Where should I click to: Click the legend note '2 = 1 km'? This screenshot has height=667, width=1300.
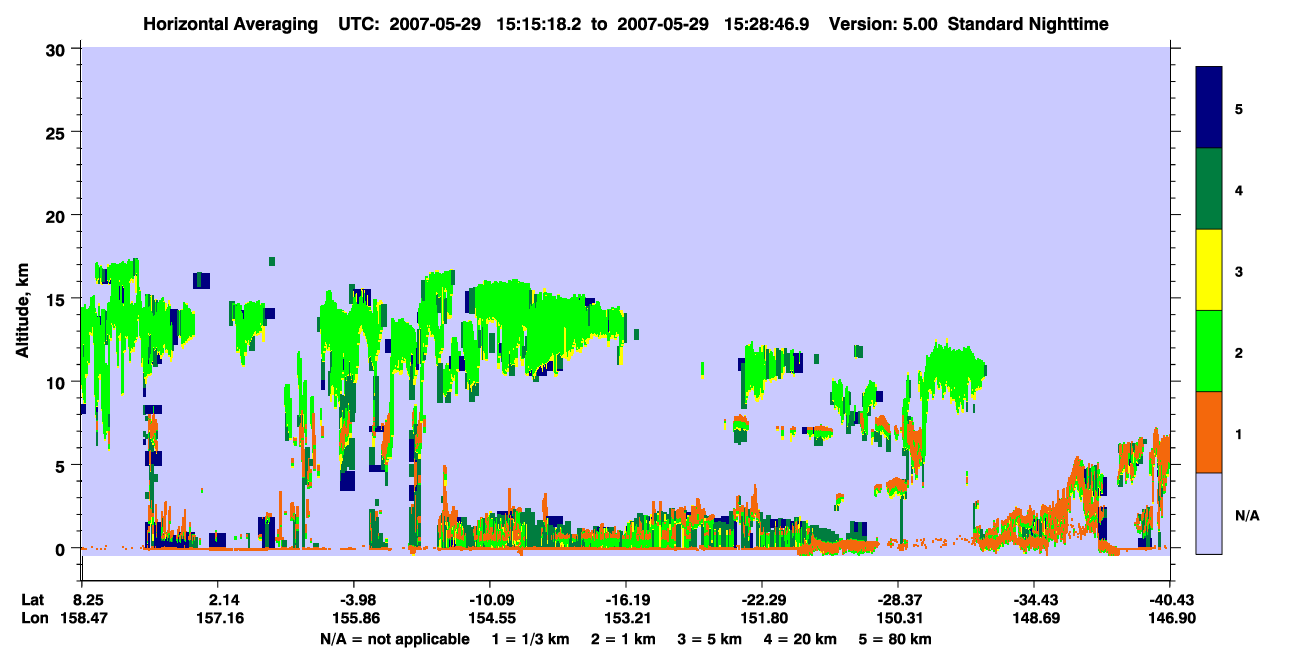(x=623, y=639)
